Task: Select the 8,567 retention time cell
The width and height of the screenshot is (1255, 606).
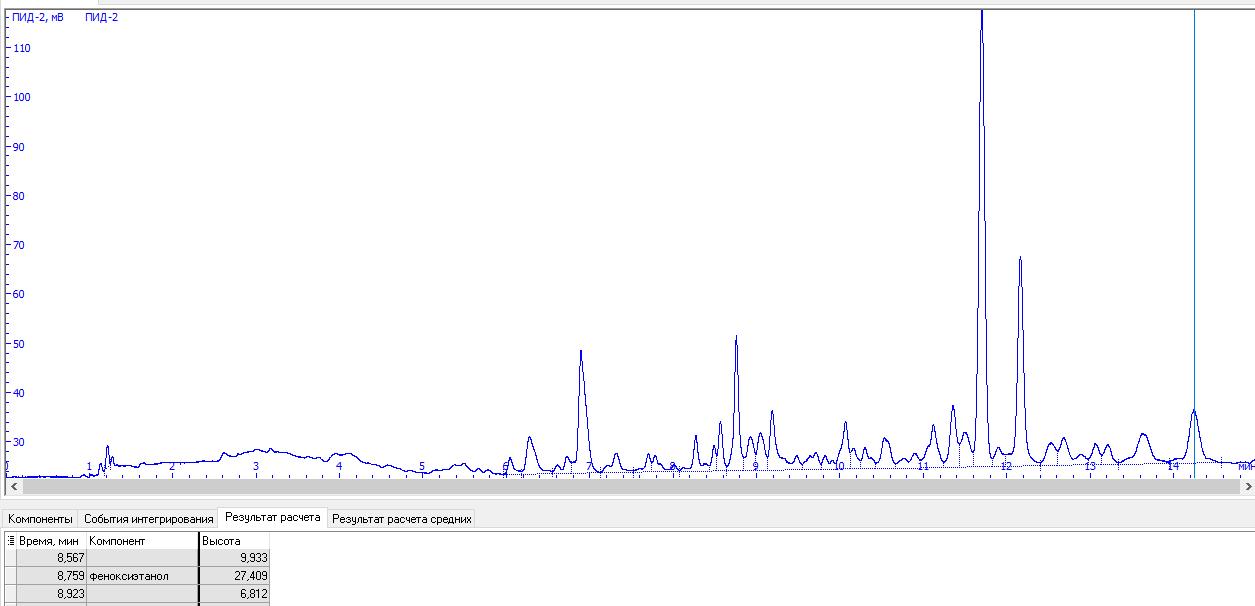Action: point(52,558)
